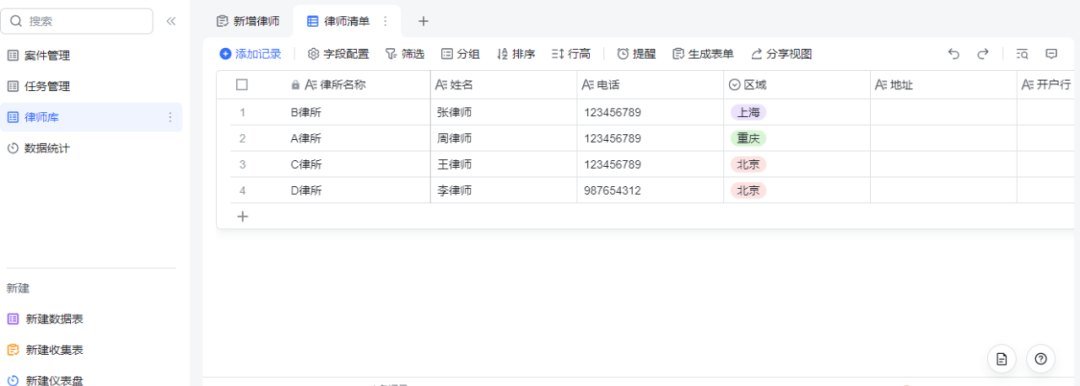Image resolution: width=1080 pixels, height=386 pixels.
Task: Add a new view with the plus tab
Action: [x=423, y=21]
